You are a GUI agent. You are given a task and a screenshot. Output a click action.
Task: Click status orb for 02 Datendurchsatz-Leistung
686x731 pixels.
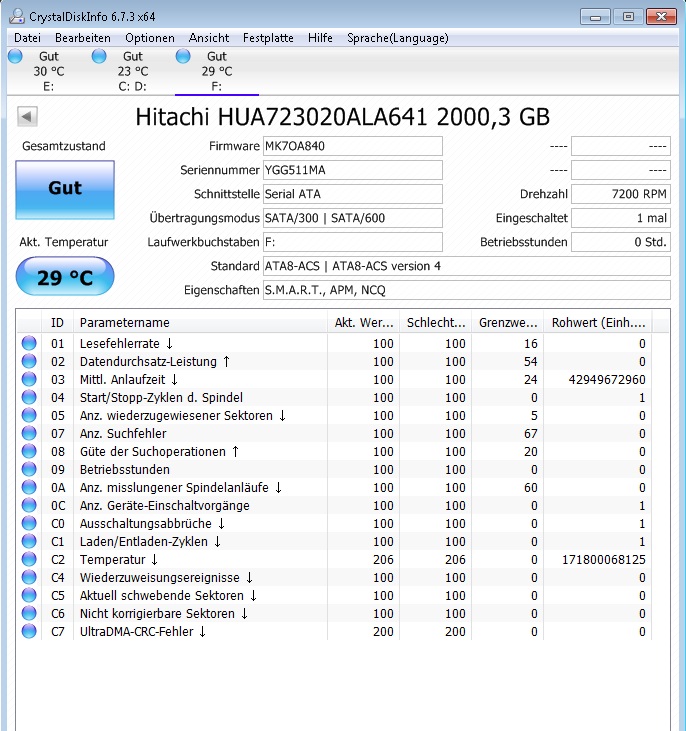click(29, 361)
